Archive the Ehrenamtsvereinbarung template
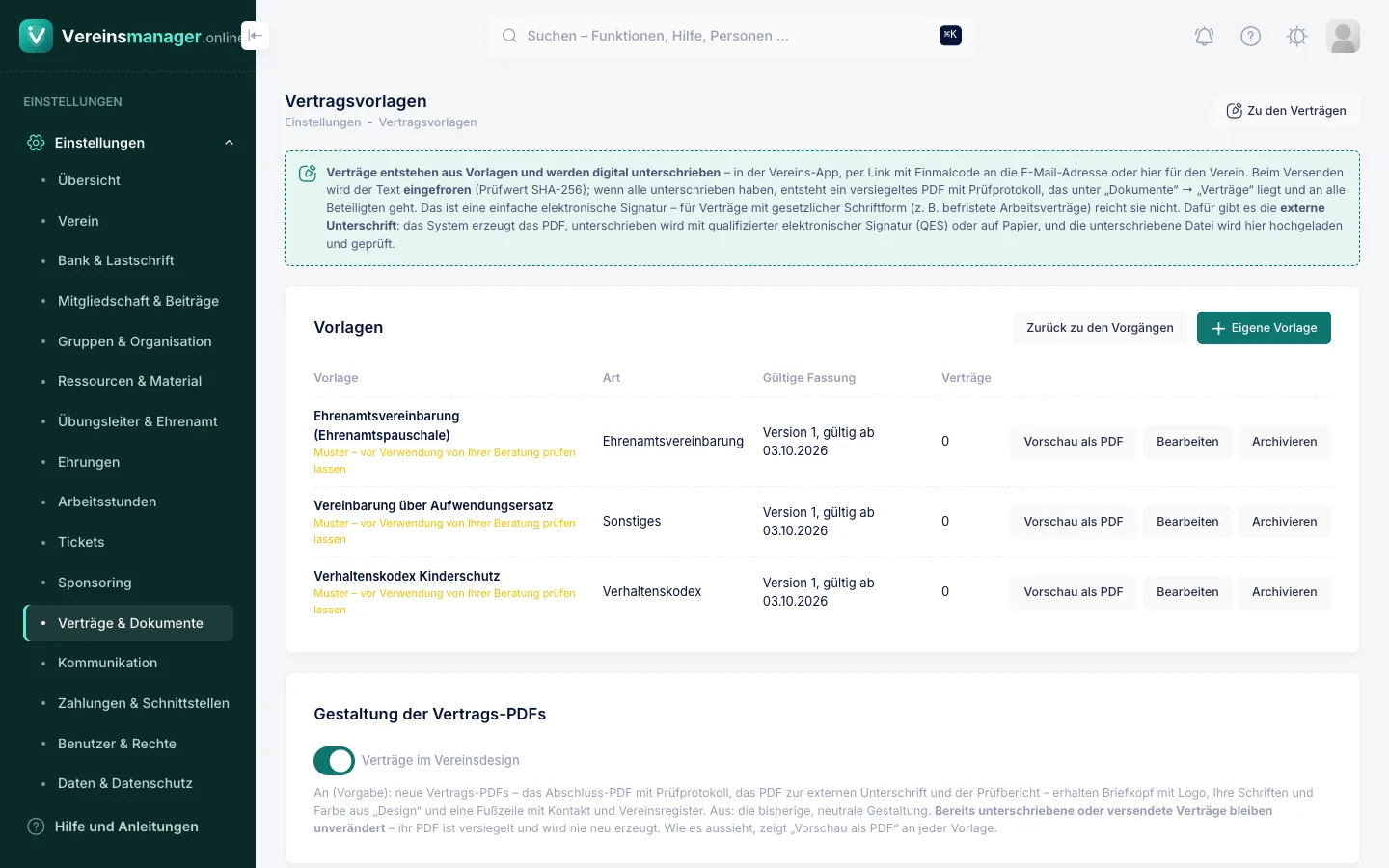 (x=1285, y=442)
